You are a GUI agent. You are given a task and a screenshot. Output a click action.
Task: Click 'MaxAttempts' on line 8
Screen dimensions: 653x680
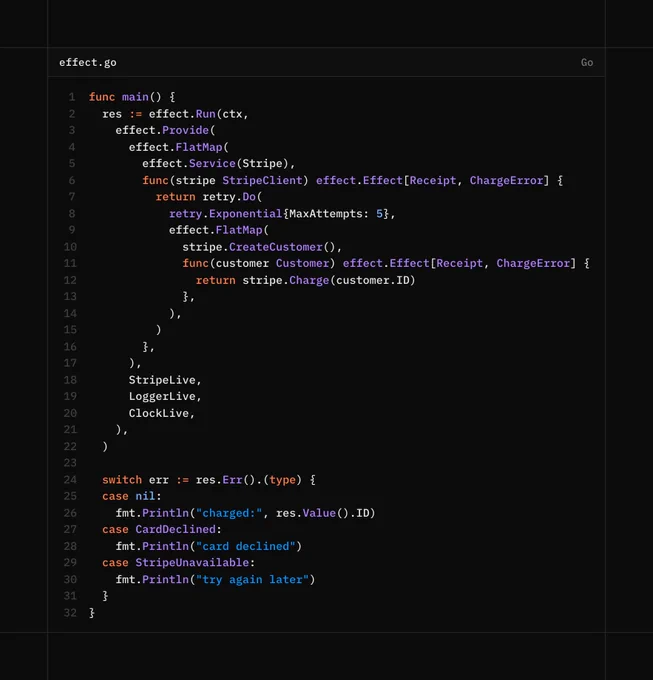coord(326,214)
